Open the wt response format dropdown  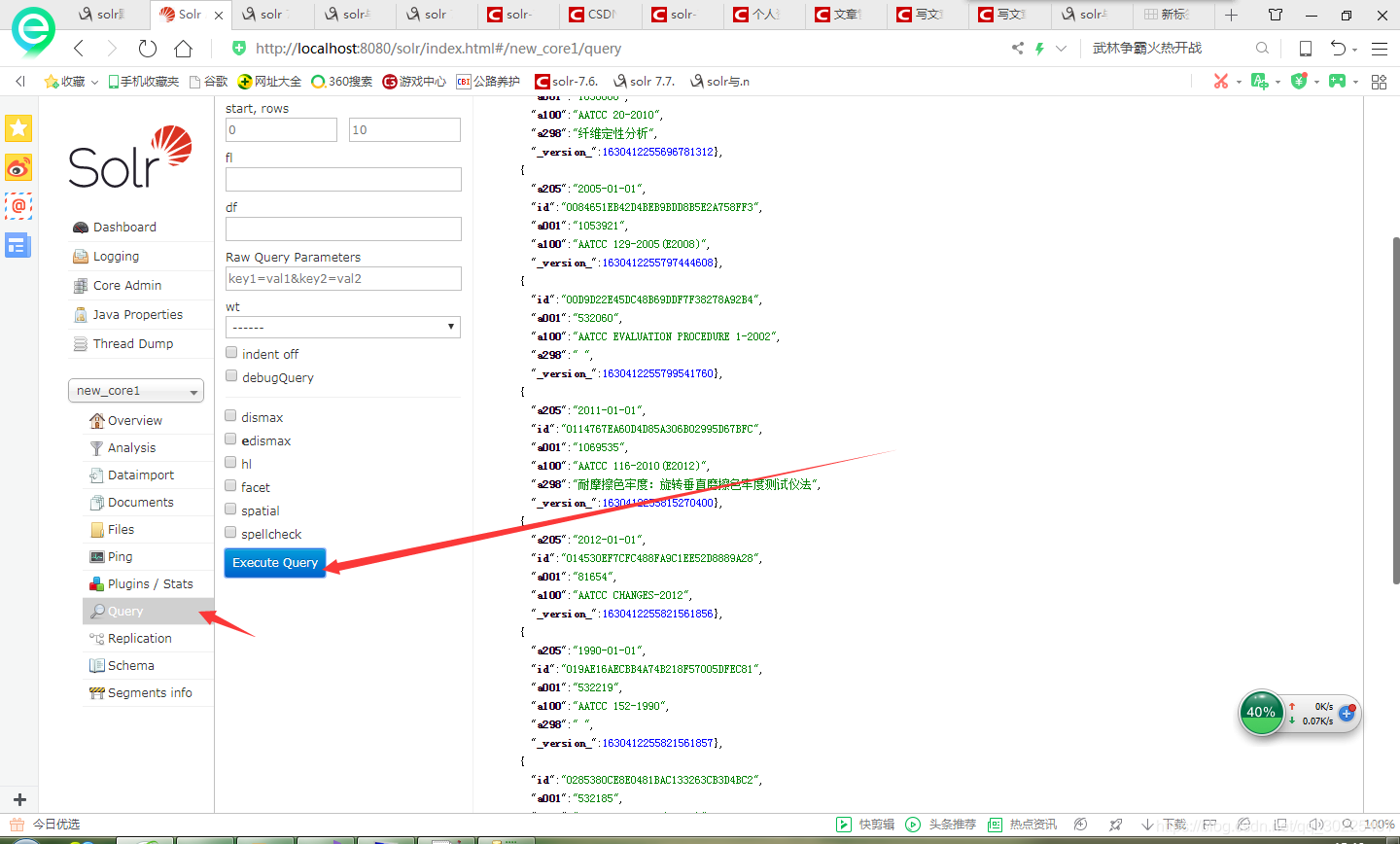click(343, 327)
